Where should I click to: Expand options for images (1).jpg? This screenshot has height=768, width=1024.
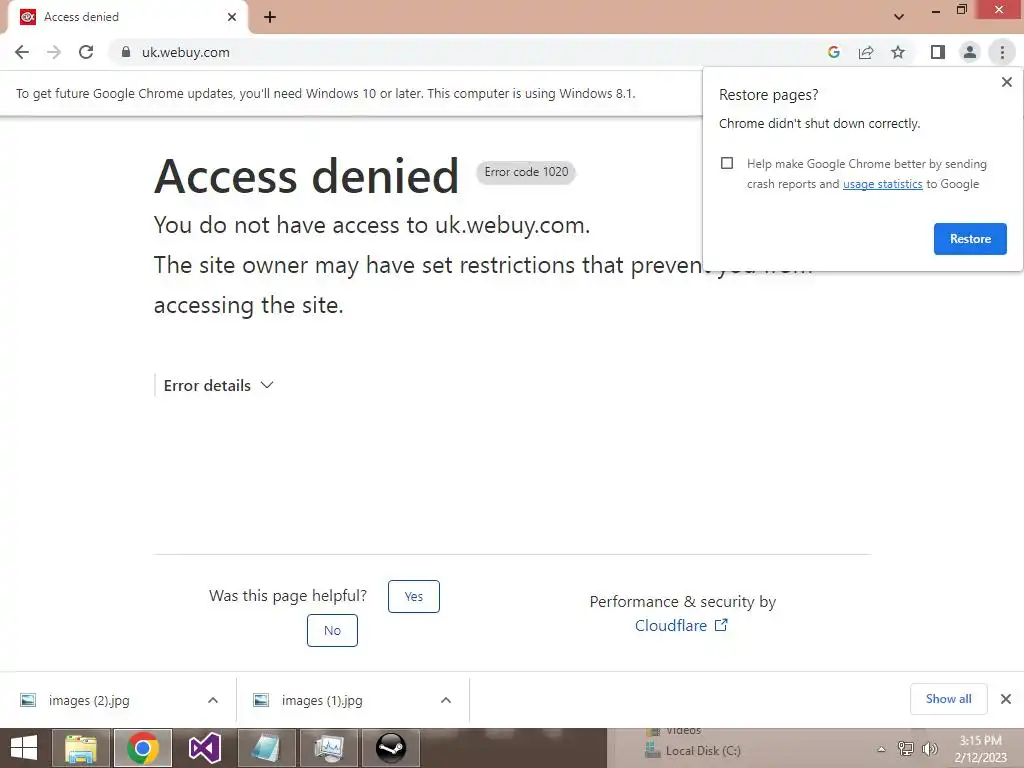click(446, 701)
